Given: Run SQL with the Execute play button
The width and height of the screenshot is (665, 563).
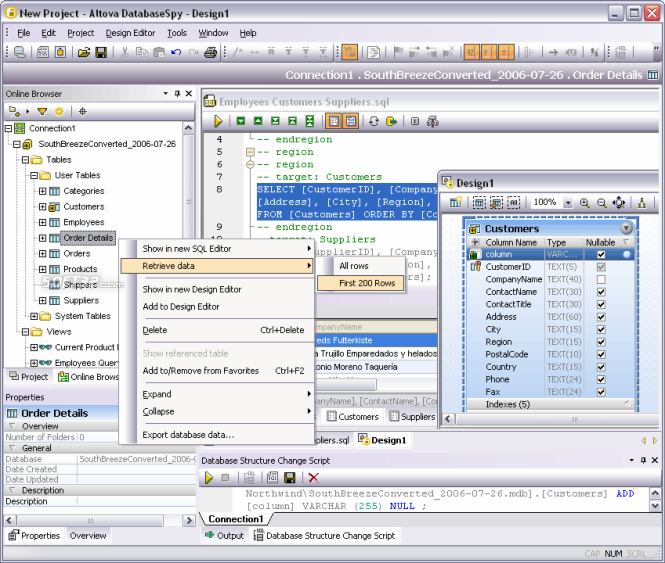Looking at the screenshot, I should tap(218, 121).
